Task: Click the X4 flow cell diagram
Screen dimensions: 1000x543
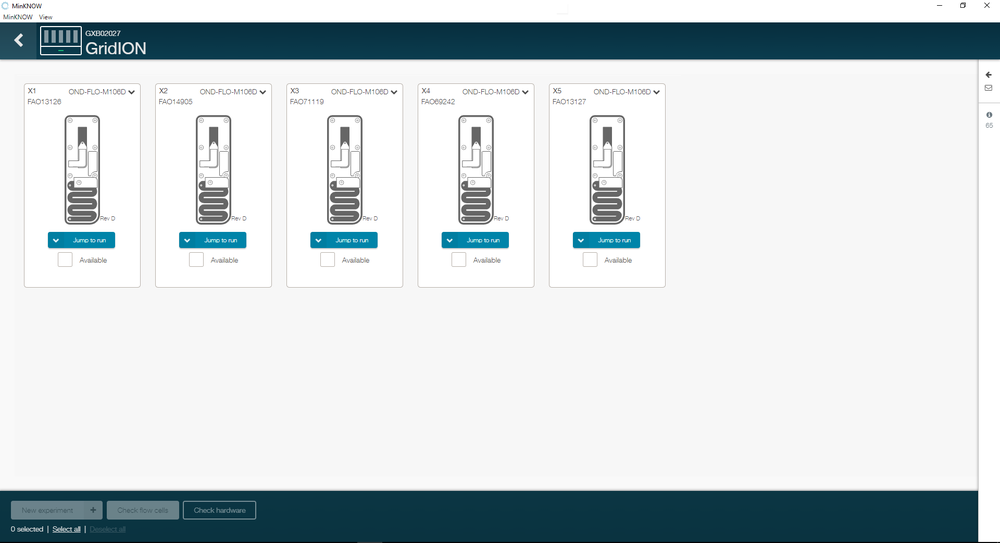Action: point(476,170)
